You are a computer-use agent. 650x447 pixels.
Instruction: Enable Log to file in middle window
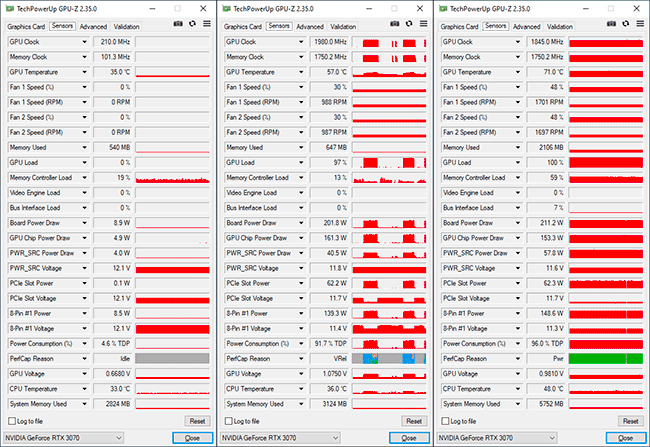[229, 421]
